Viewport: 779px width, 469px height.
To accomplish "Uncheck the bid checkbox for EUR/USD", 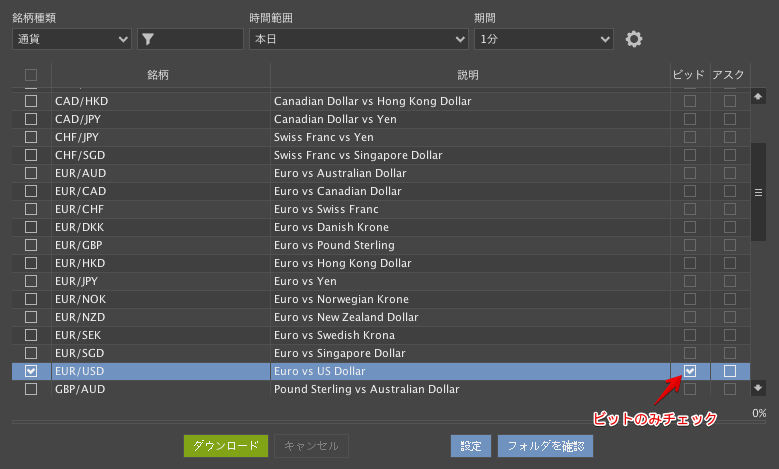I will click(689, 371).
